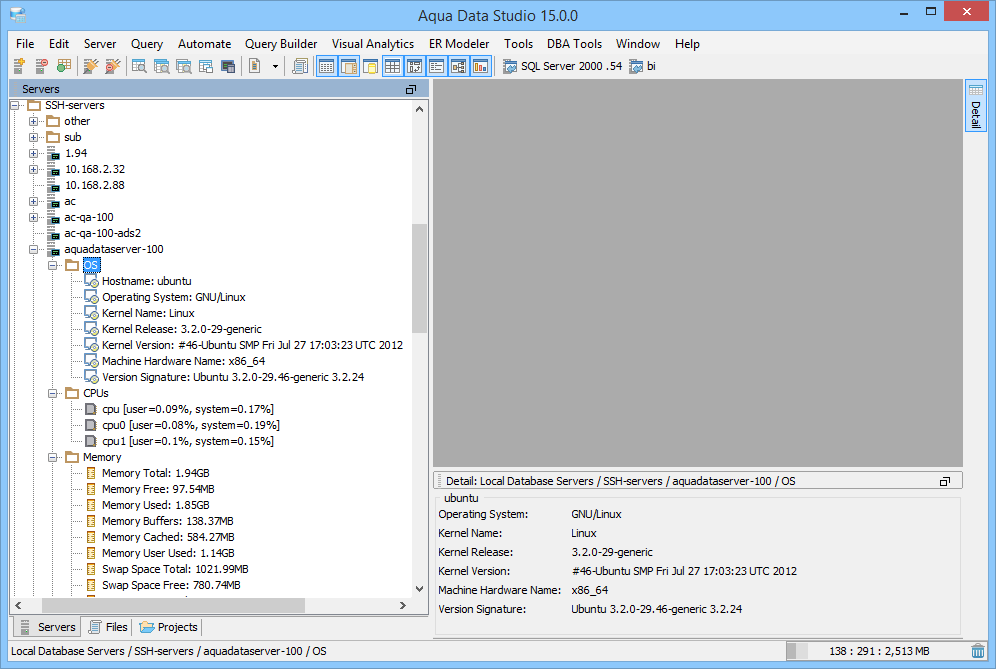The width and height of the screenshot is (996, 669).
Task: Collapse the OS folder node
Action: pyautogui.click(x=53, y=266)
